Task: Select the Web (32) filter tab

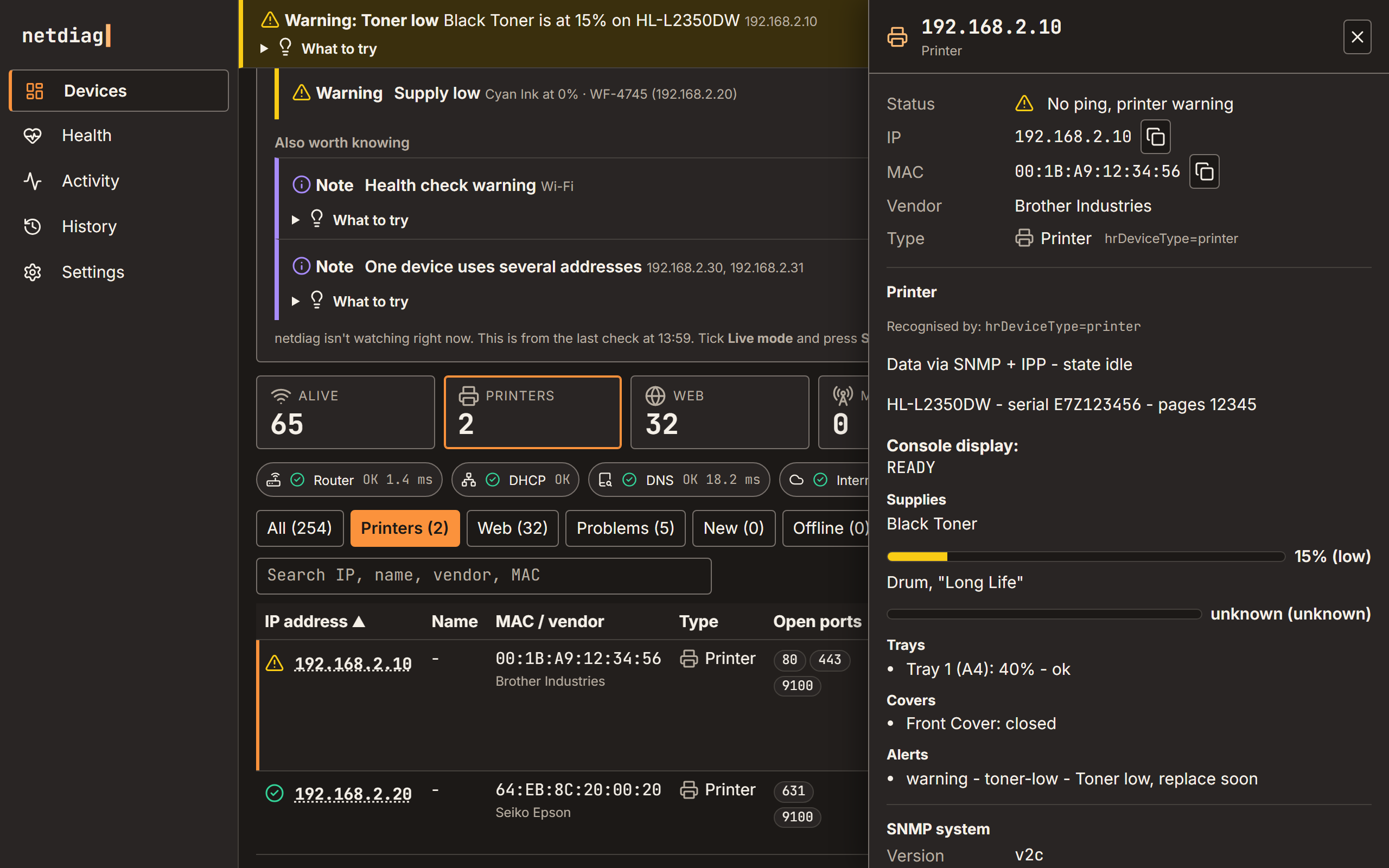Action: 512,528
